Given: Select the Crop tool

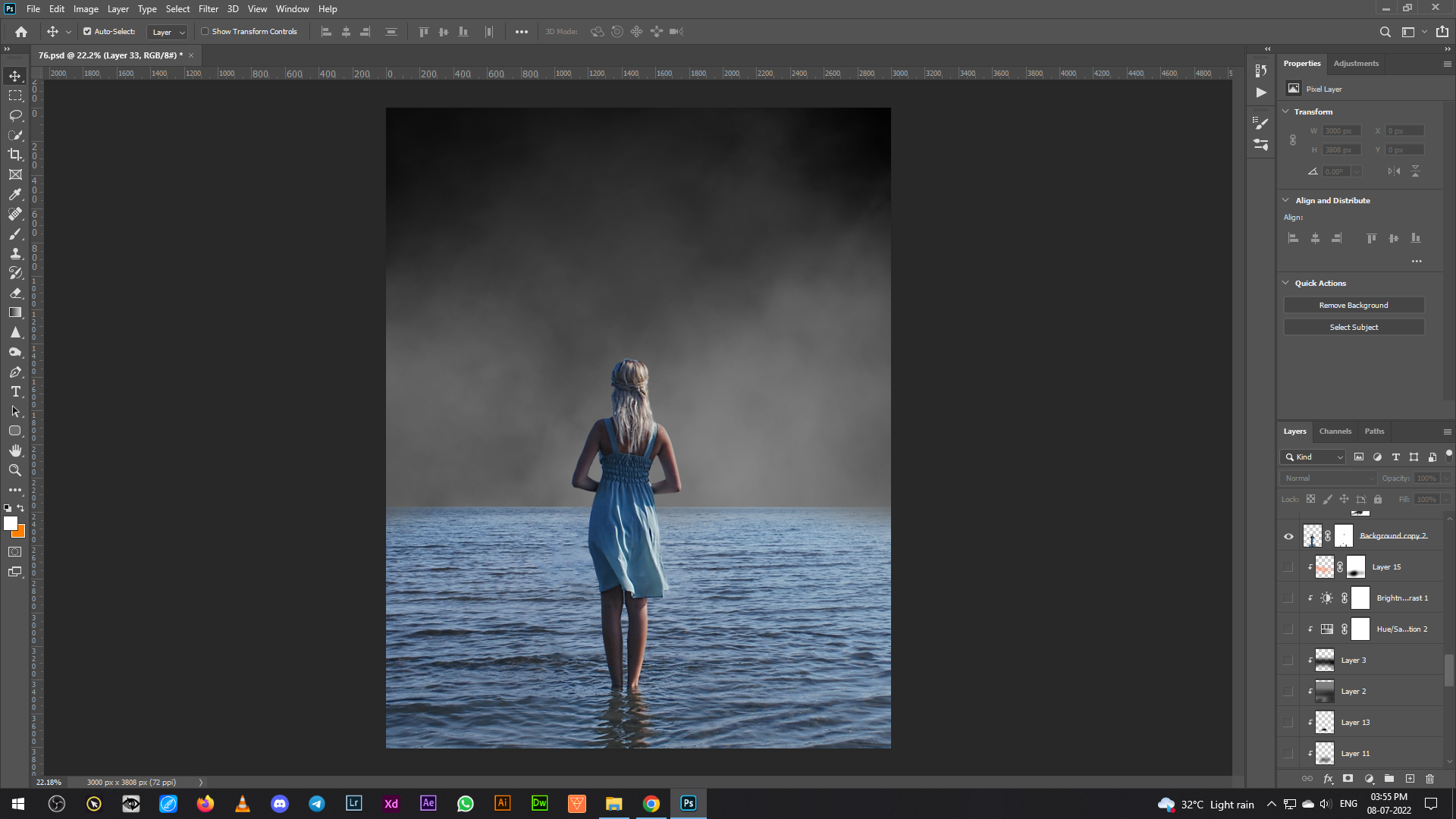Looking at the screenshot, I should tap(15, 155).
